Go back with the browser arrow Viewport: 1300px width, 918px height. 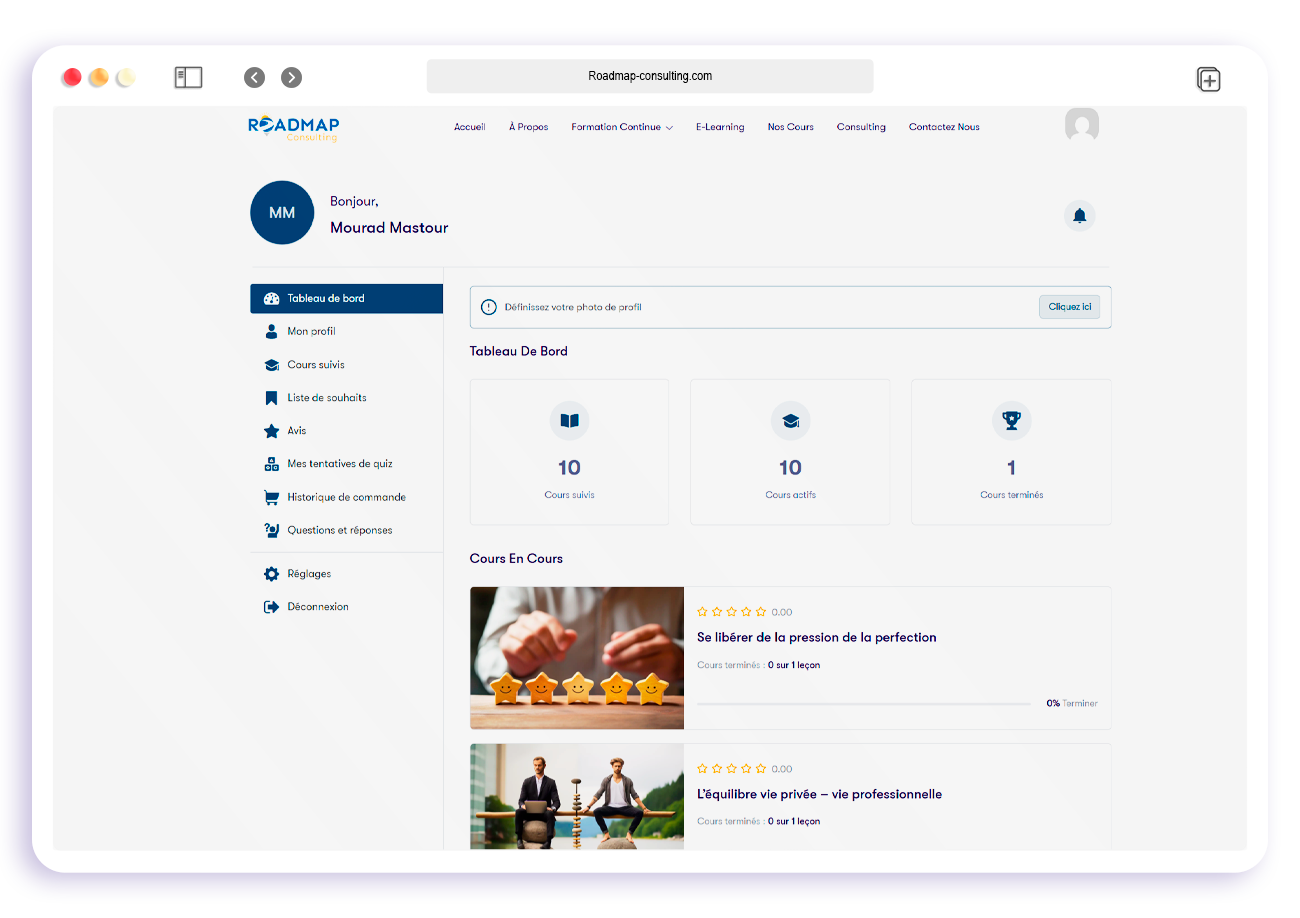coord(255,77)
